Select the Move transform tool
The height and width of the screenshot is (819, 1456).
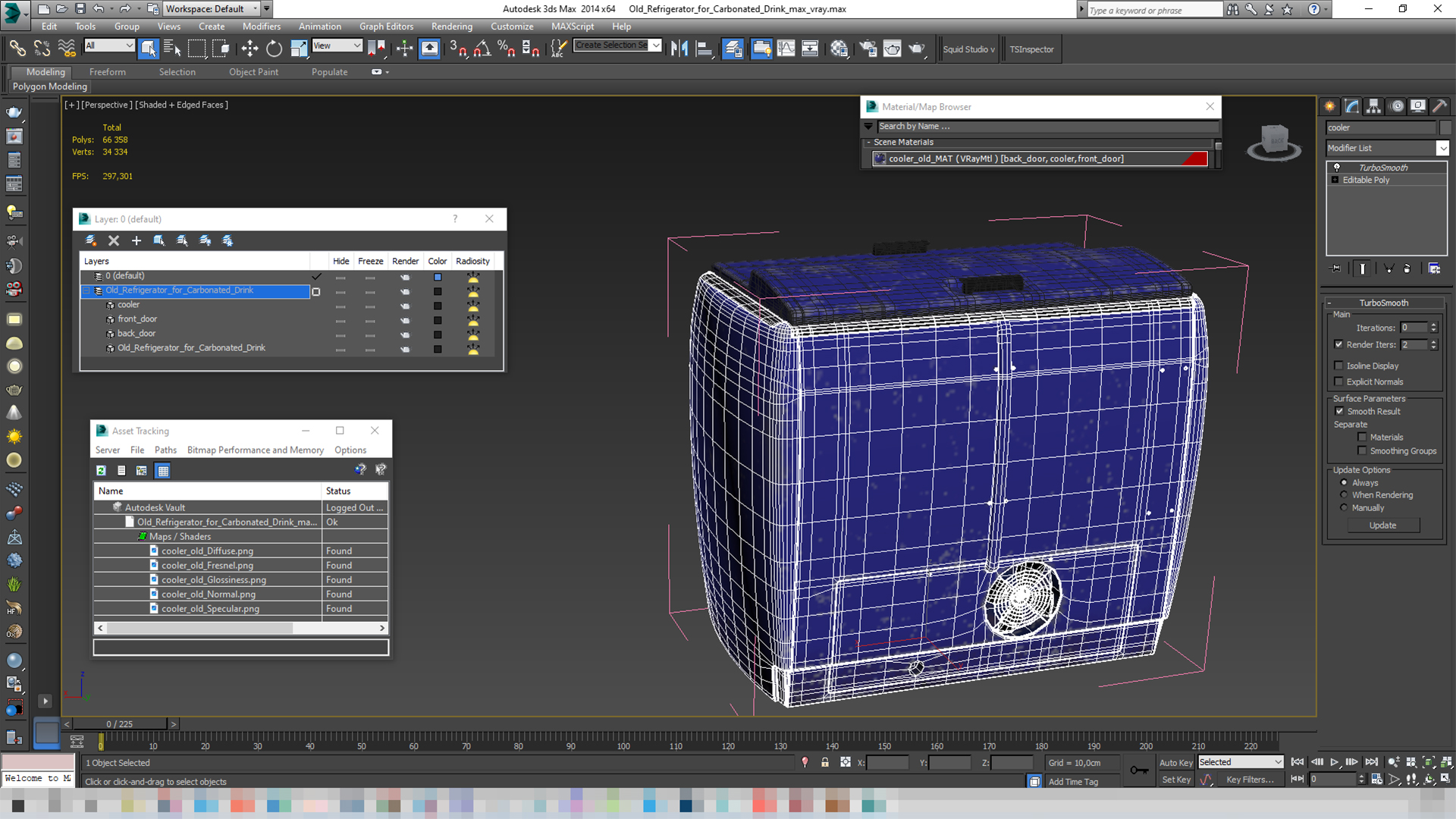[249, 49]
